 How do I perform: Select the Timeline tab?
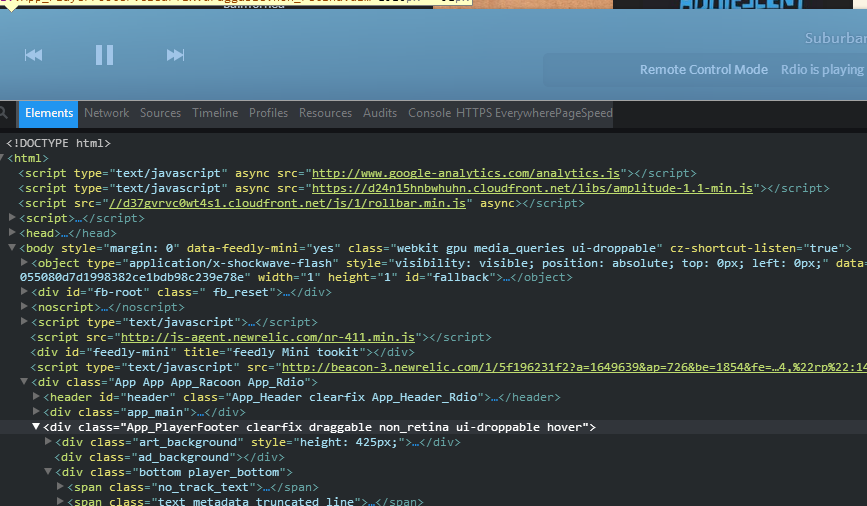[215, 113]
